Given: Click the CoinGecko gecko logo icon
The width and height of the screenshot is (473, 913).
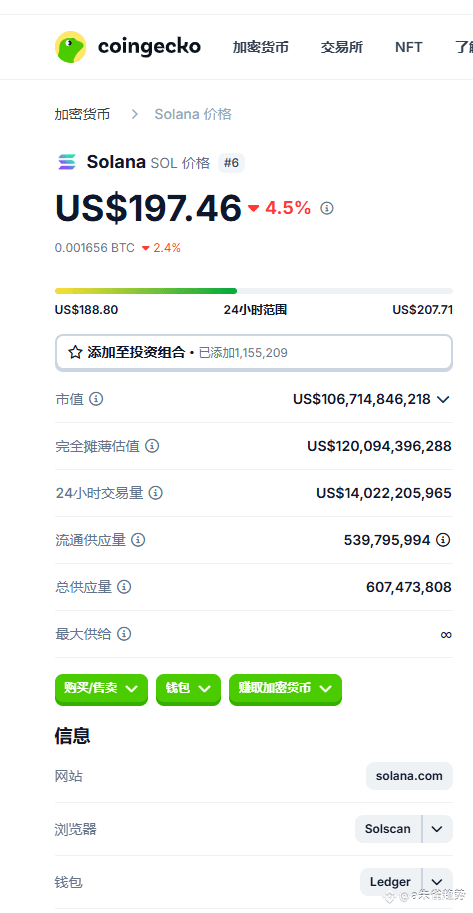Looking at the screenshot, I should (x=70, y=47).
